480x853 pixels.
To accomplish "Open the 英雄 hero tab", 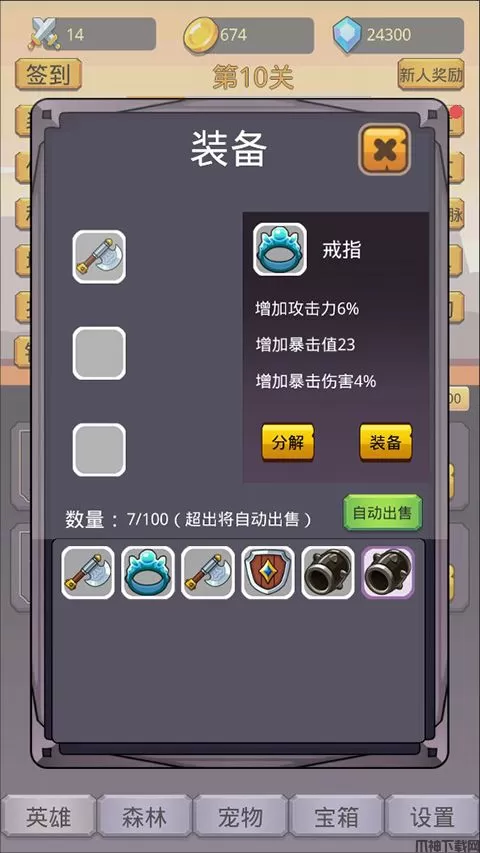I will [48, 817].
